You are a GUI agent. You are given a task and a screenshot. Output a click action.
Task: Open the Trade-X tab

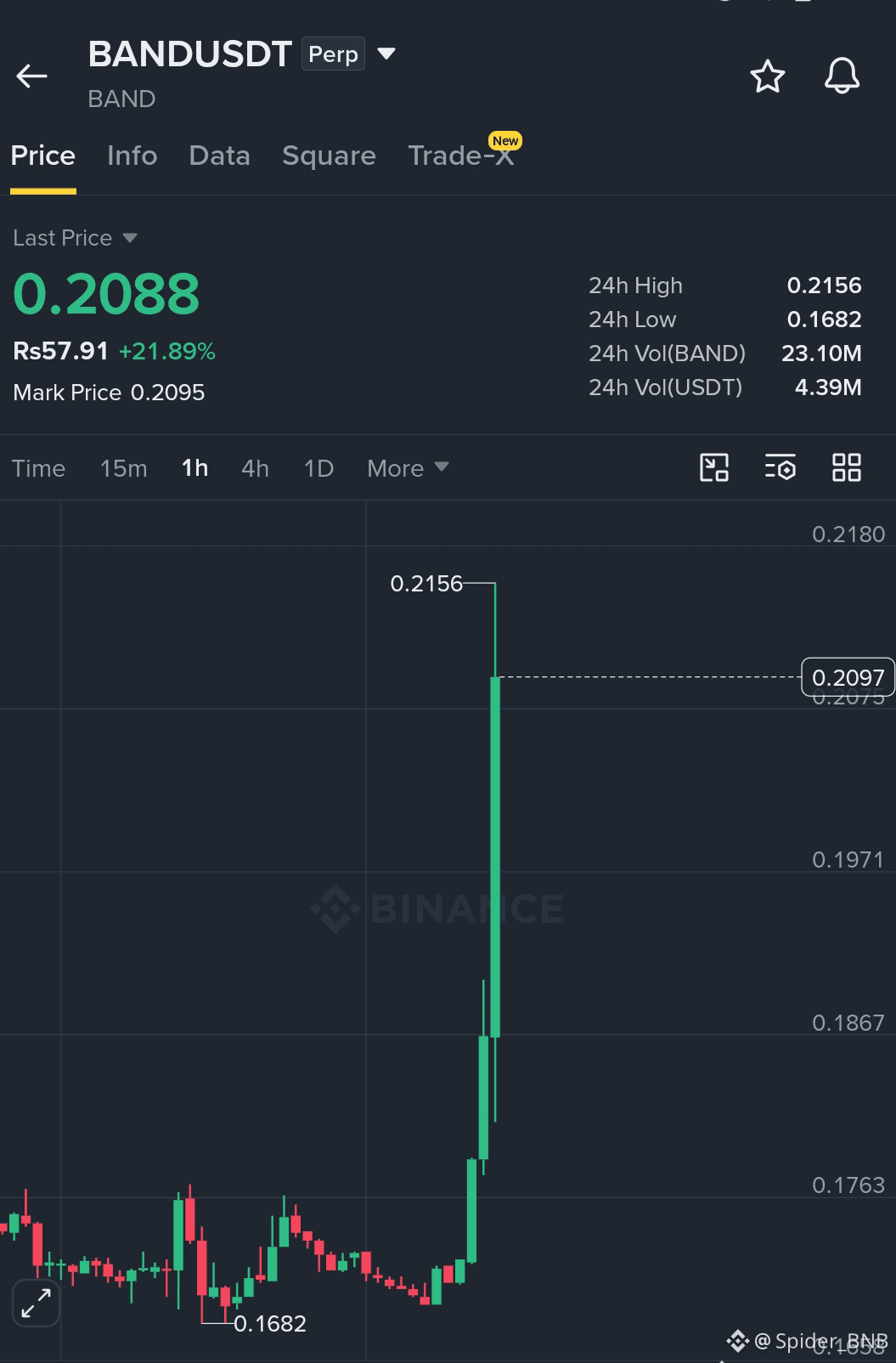pyautogui.click(x=461, y=156)
